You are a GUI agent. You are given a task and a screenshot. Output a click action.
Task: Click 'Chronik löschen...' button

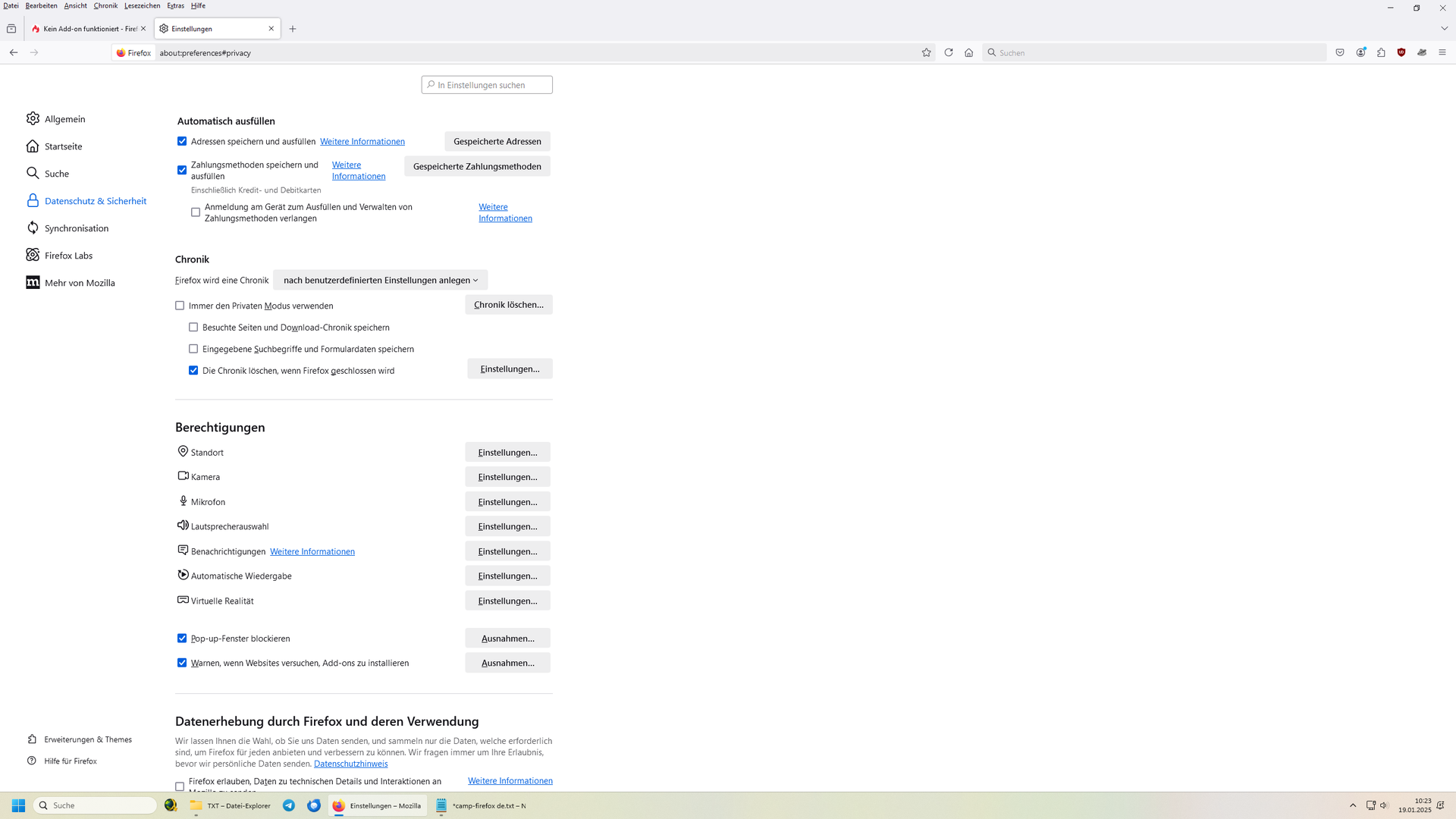[x=508, y=305]
